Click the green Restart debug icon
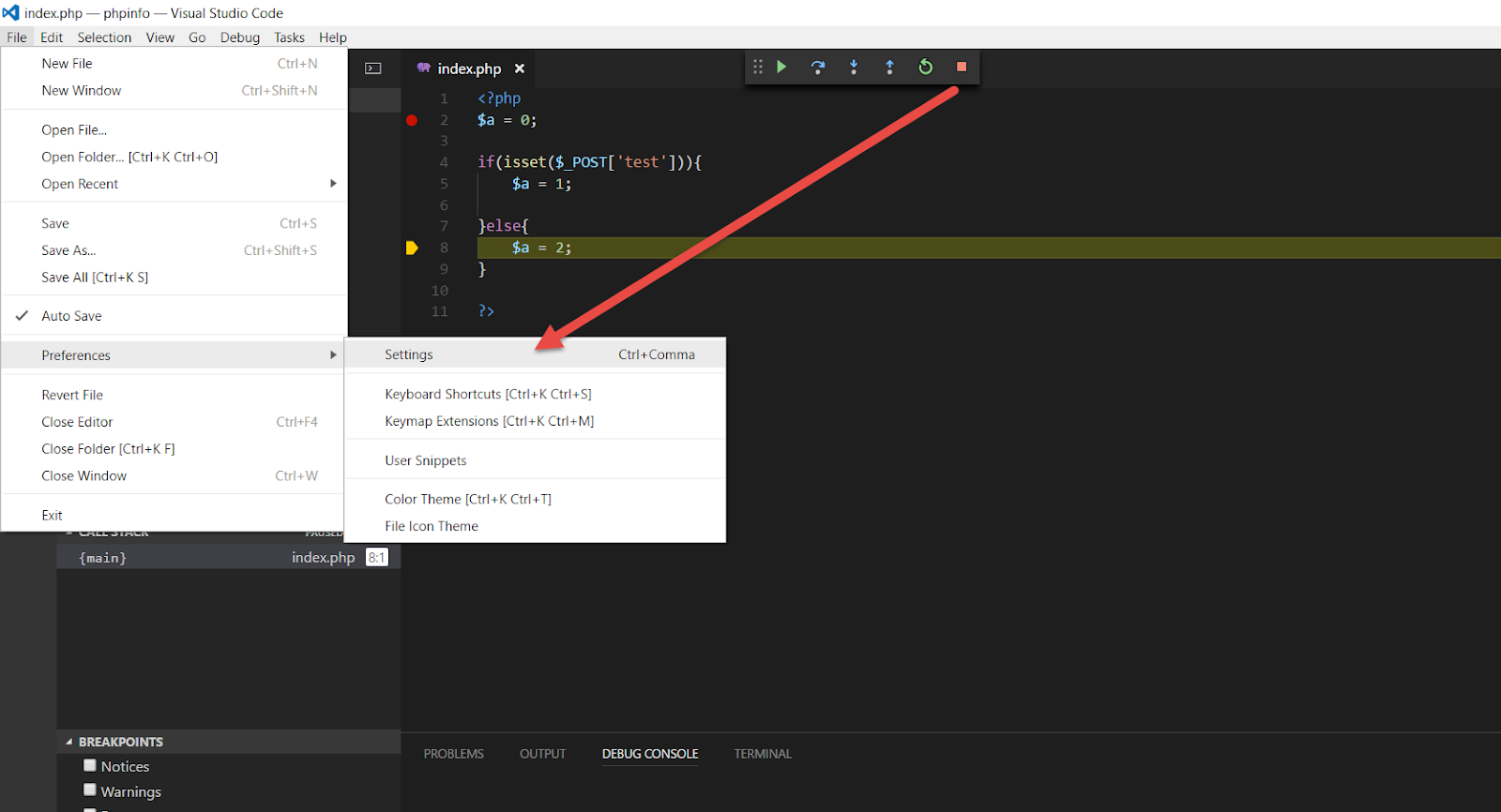Screen dimensions: 1501x812 click(926, 67)
